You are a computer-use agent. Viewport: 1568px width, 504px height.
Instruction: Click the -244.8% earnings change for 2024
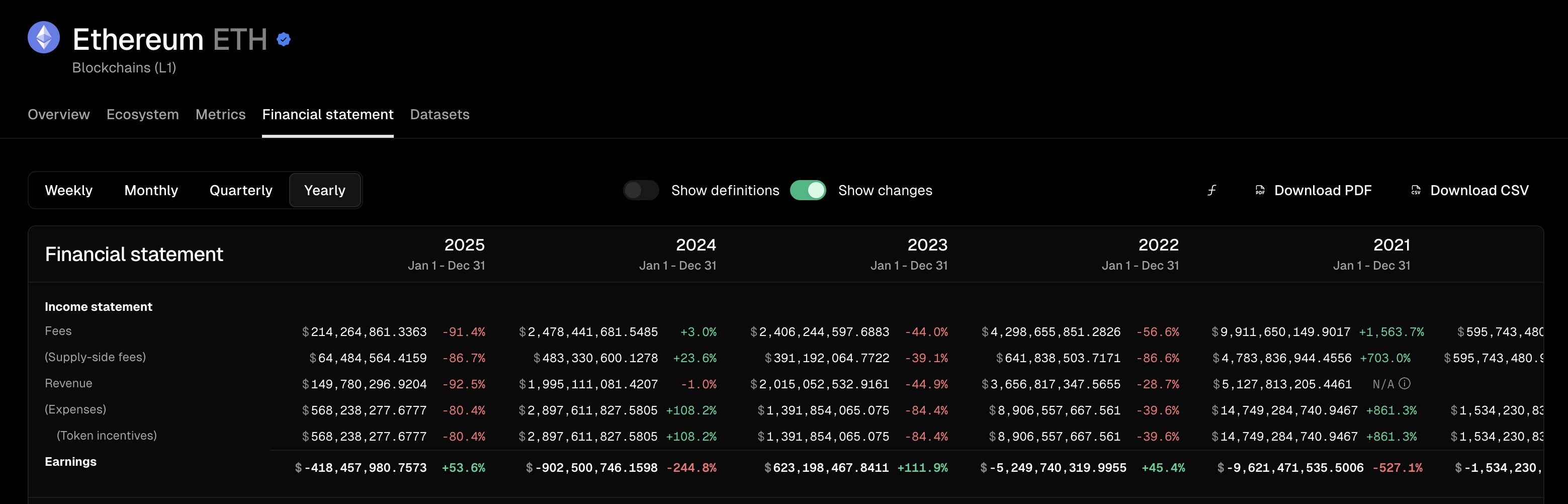tap(691, 467)
